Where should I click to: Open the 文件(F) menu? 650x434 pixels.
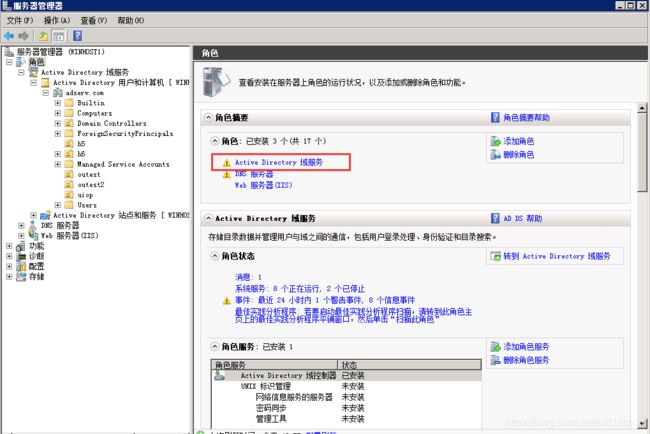(x=19, y=20)
